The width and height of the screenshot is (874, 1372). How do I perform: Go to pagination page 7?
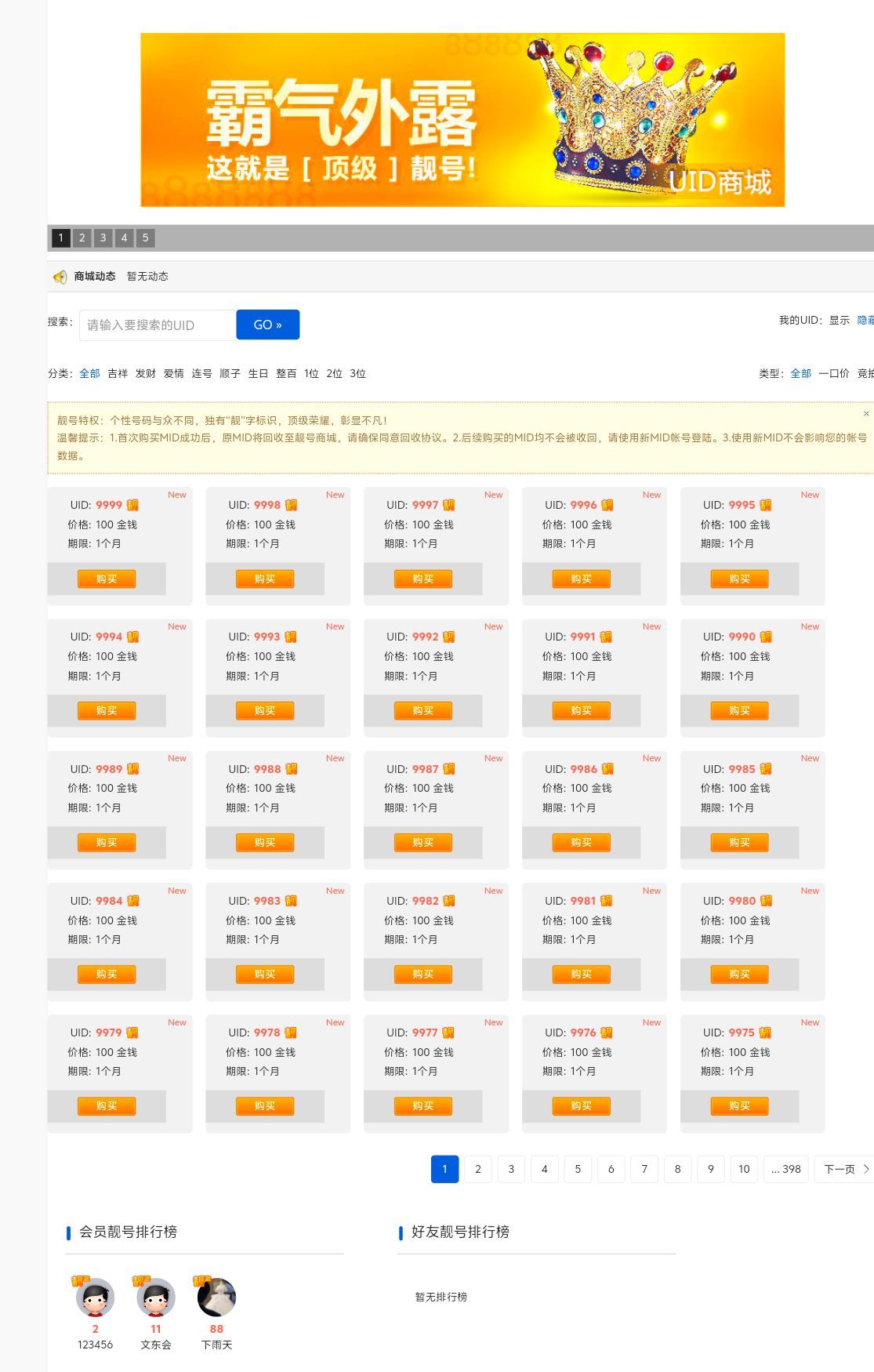click(644, 1169)
